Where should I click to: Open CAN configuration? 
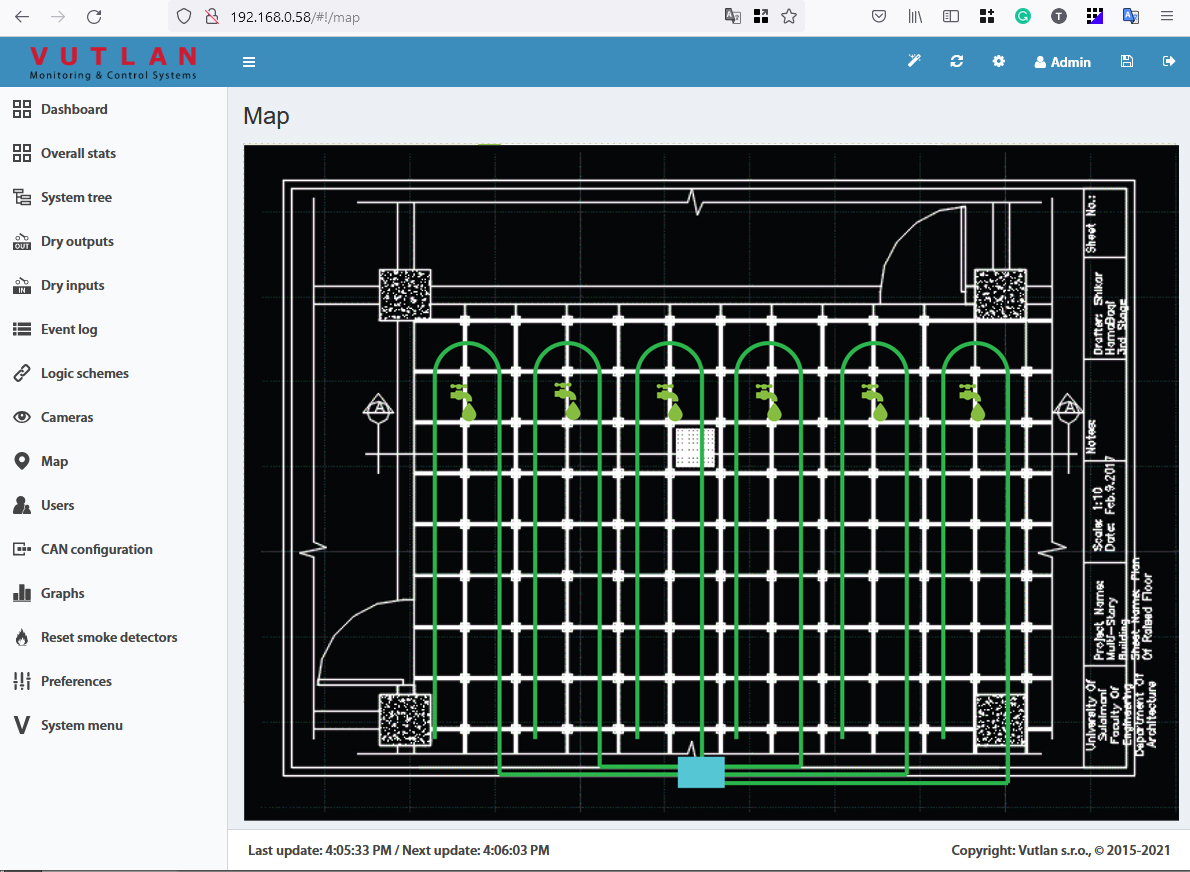[x=96, y=549]
